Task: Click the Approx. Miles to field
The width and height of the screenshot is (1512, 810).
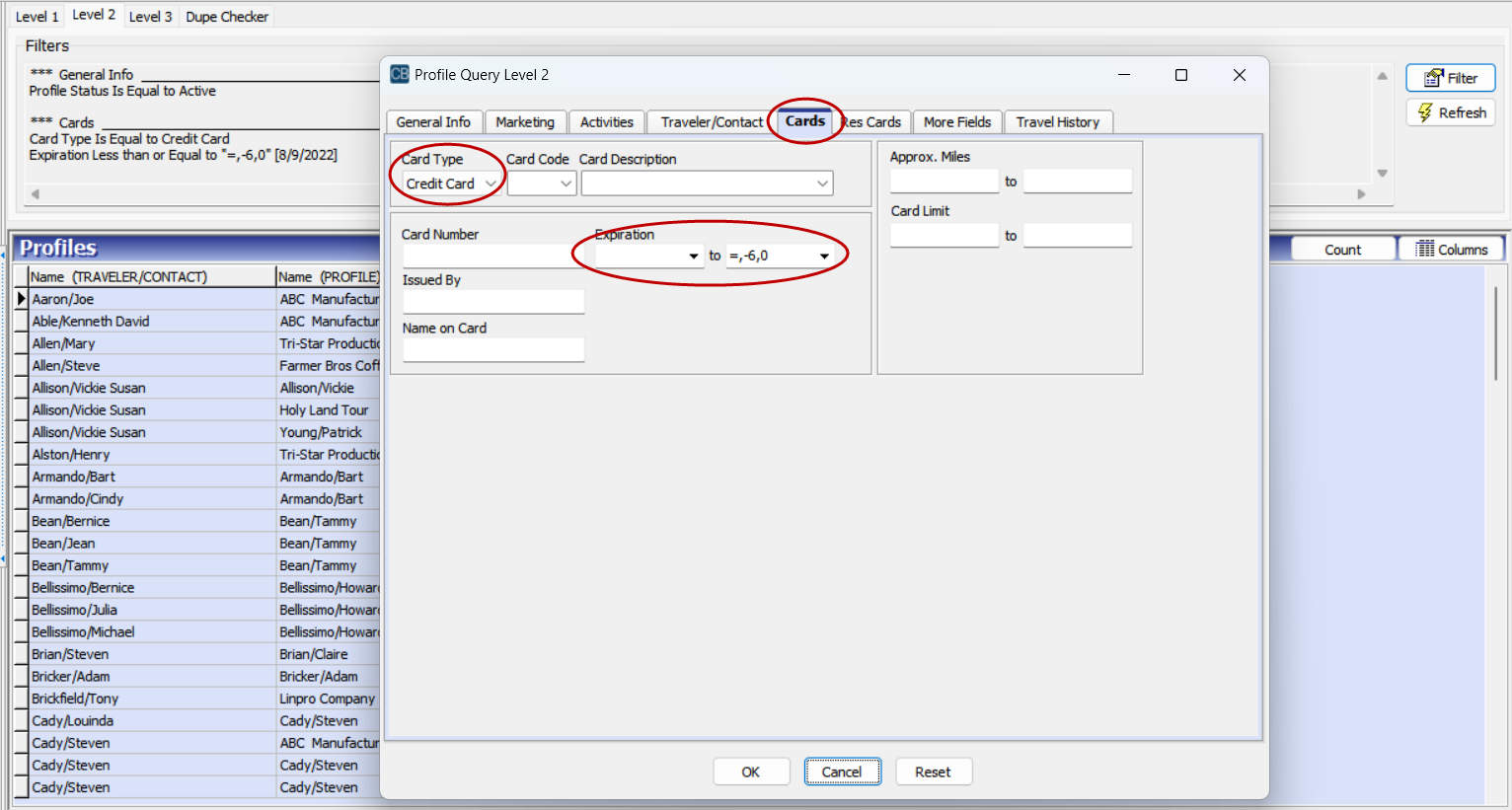Action: (x=1078, y=182)
